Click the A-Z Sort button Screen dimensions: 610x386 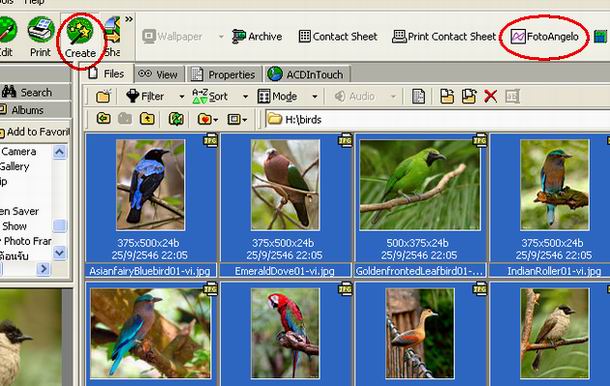tap(210, 96)
